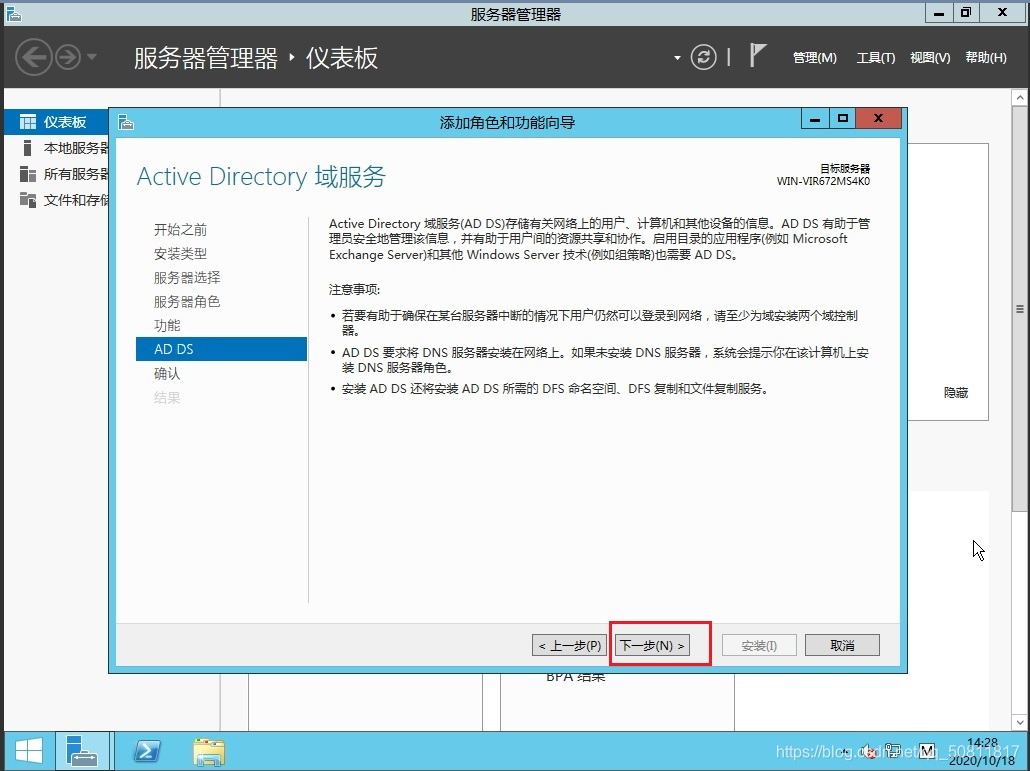The height and width of the screenshot is (771, 1030).
Task: Select 本地服务器 in the sidebar
Action: point(56,148)
